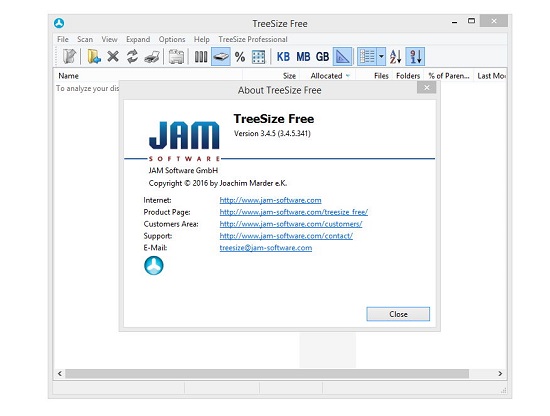Toggle percent display mode
The width and height of the screenshot is (550, 416).
coord(240,56)
